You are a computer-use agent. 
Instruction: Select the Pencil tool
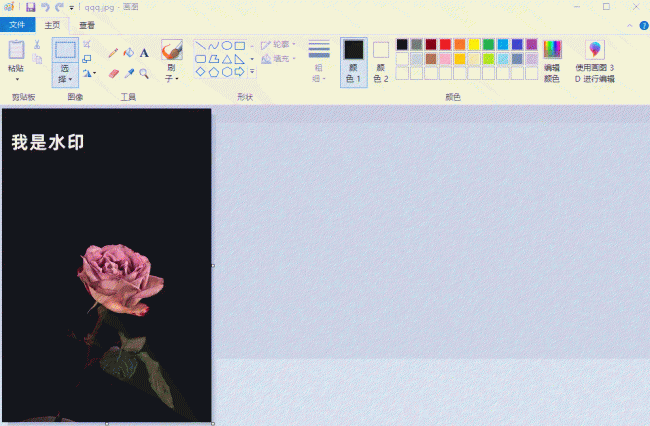coord(113,53)
